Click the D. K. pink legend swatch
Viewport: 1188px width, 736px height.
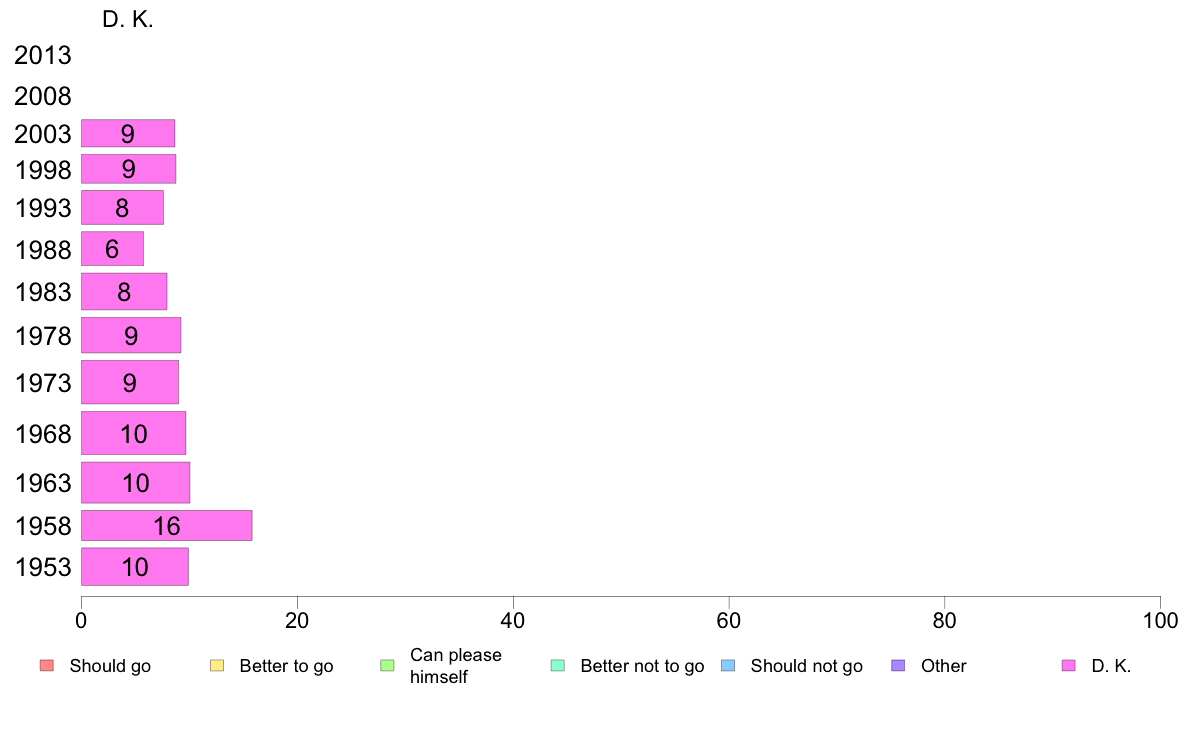coord(1068,666)
